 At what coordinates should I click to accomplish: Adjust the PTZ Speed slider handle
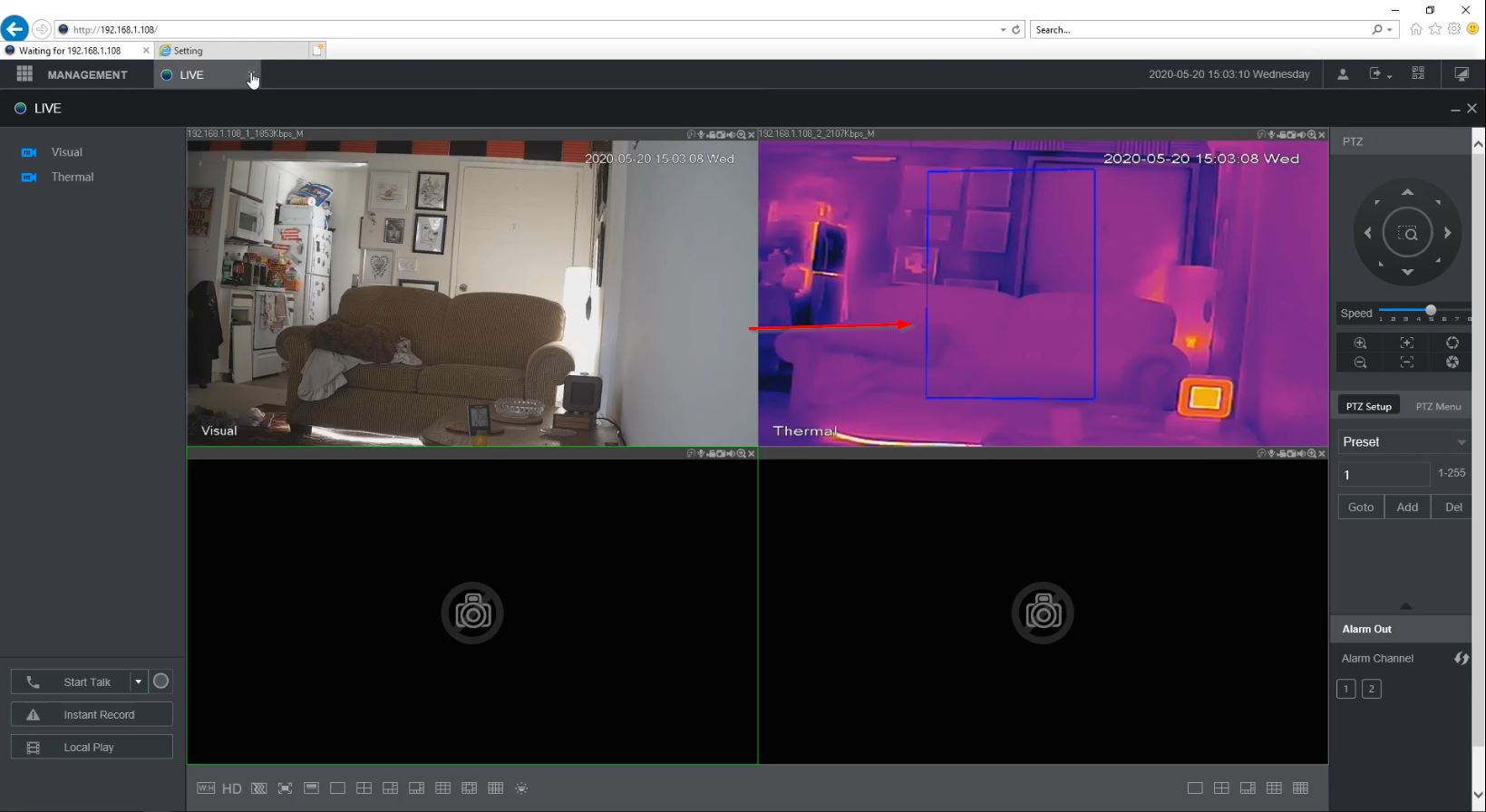(1431, 311)
